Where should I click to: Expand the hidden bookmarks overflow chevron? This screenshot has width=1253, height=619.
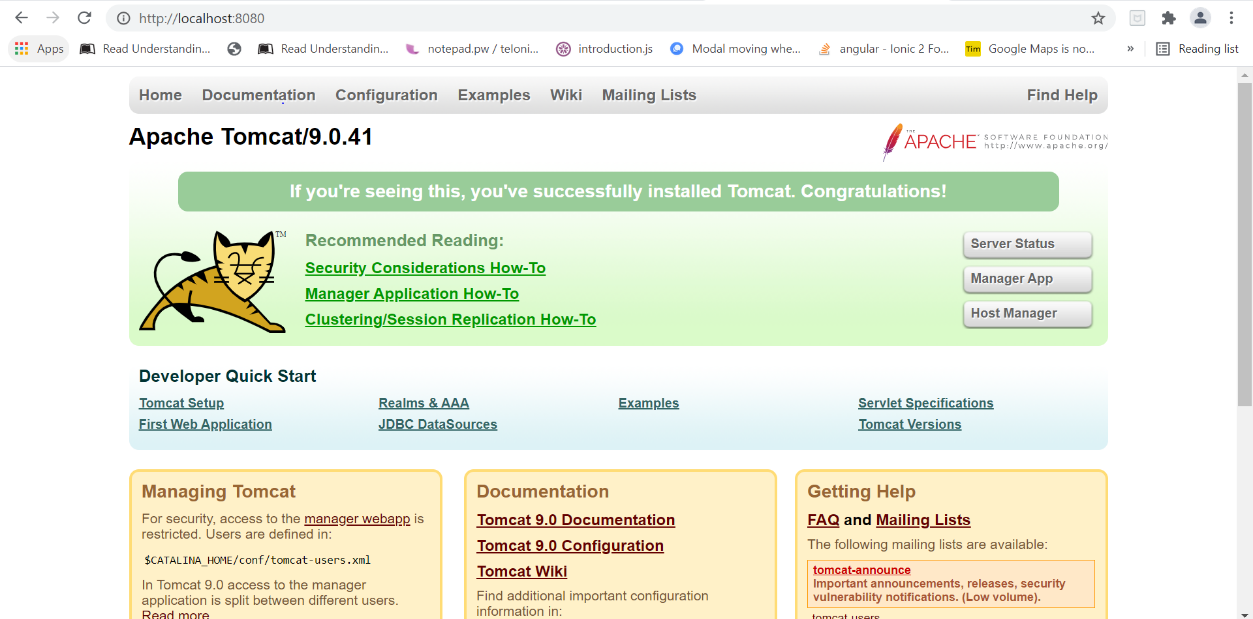pos(1130,49)
